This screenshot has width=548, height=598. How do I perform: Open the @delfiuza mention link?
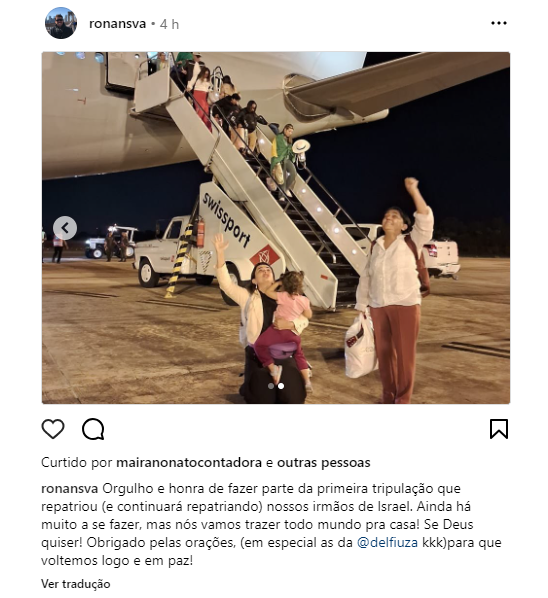(387, 542)
